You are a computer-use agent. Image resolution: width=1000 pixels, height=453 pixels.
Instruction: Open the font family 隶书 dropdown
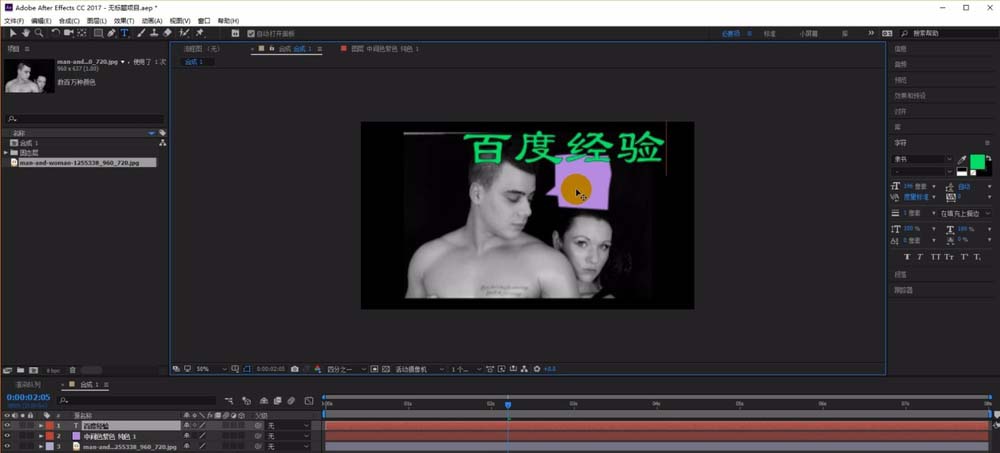(922, 159)
